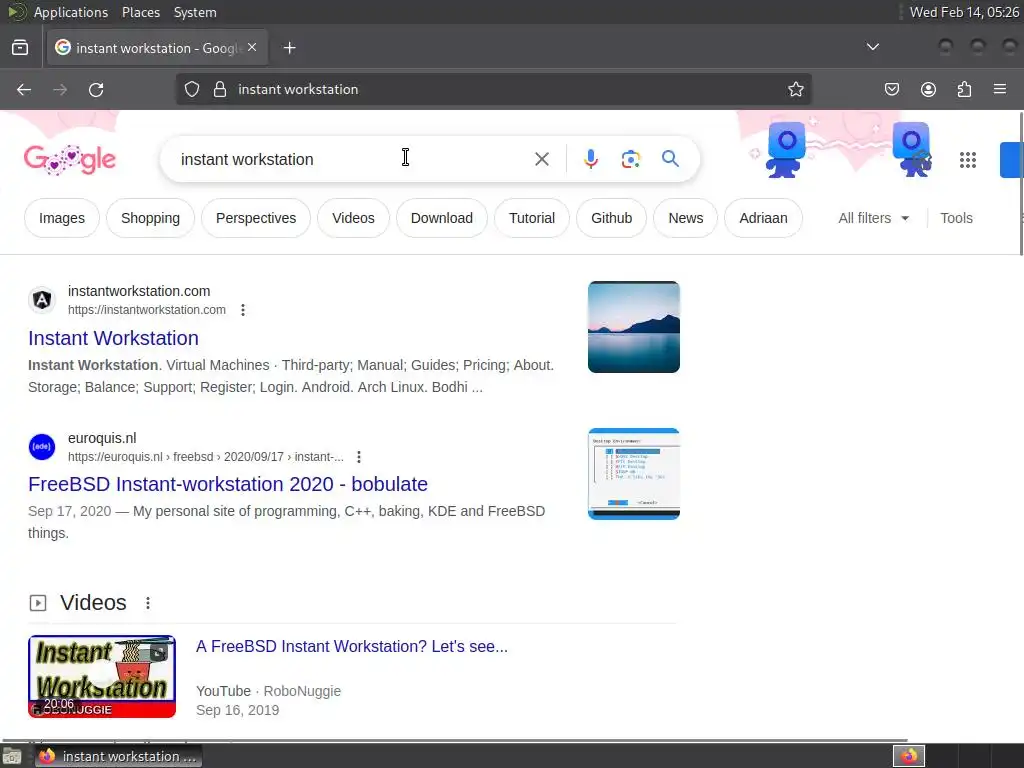The width and height of the screenshot is (1024, 768).
Task: Open the Tools option
Action: [956, 218]
